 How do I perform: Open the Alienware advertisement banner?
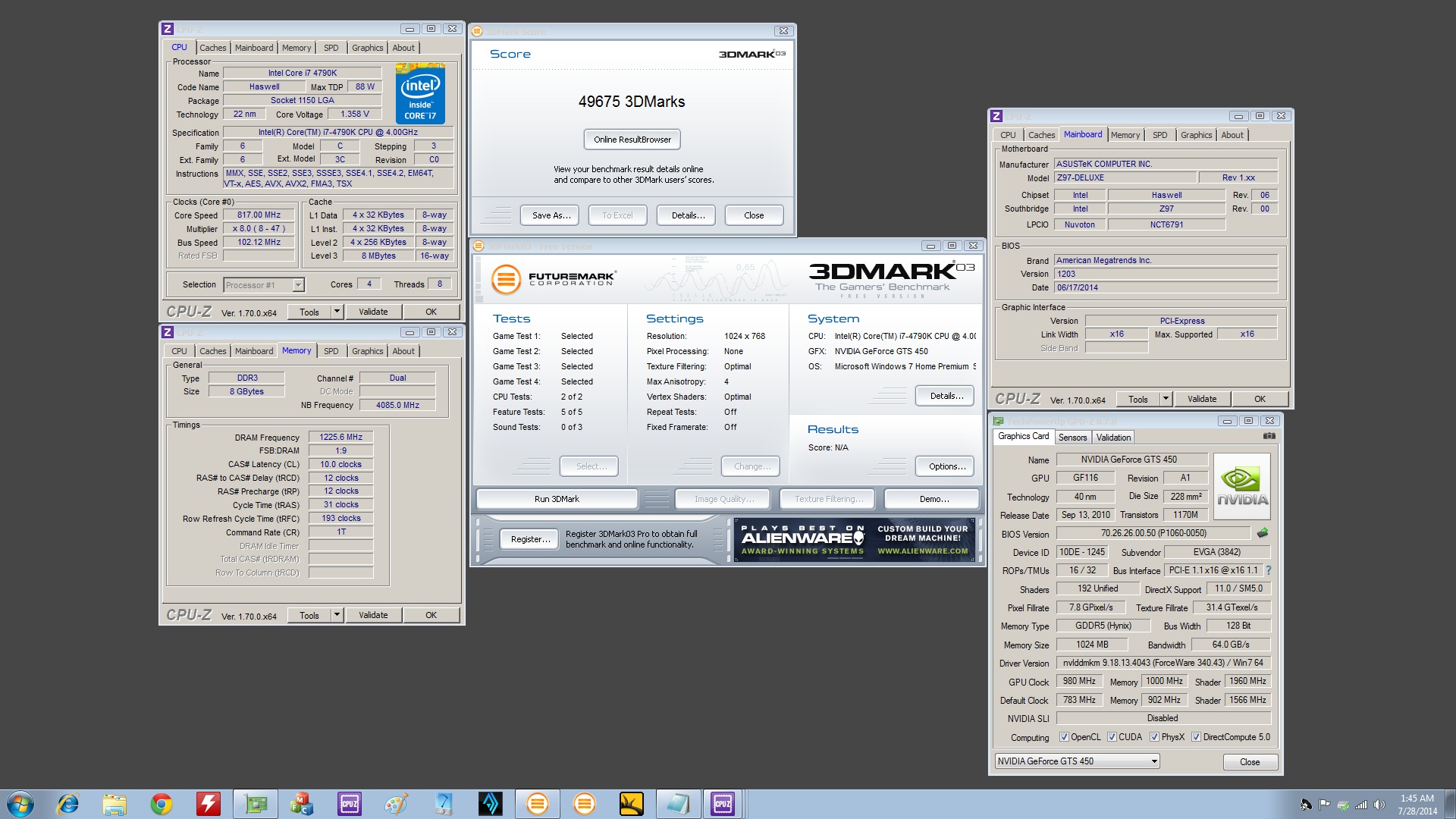[x=855, y=540]
